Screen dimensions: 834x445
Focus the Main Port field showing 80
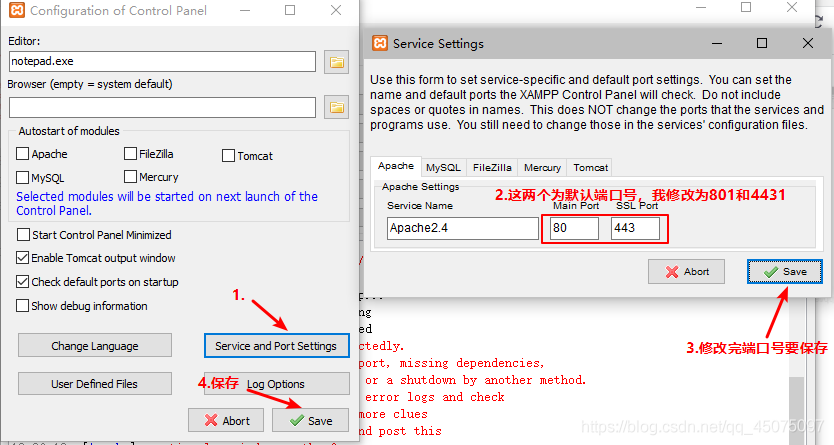pyautogui.click(x=574, y=228)
